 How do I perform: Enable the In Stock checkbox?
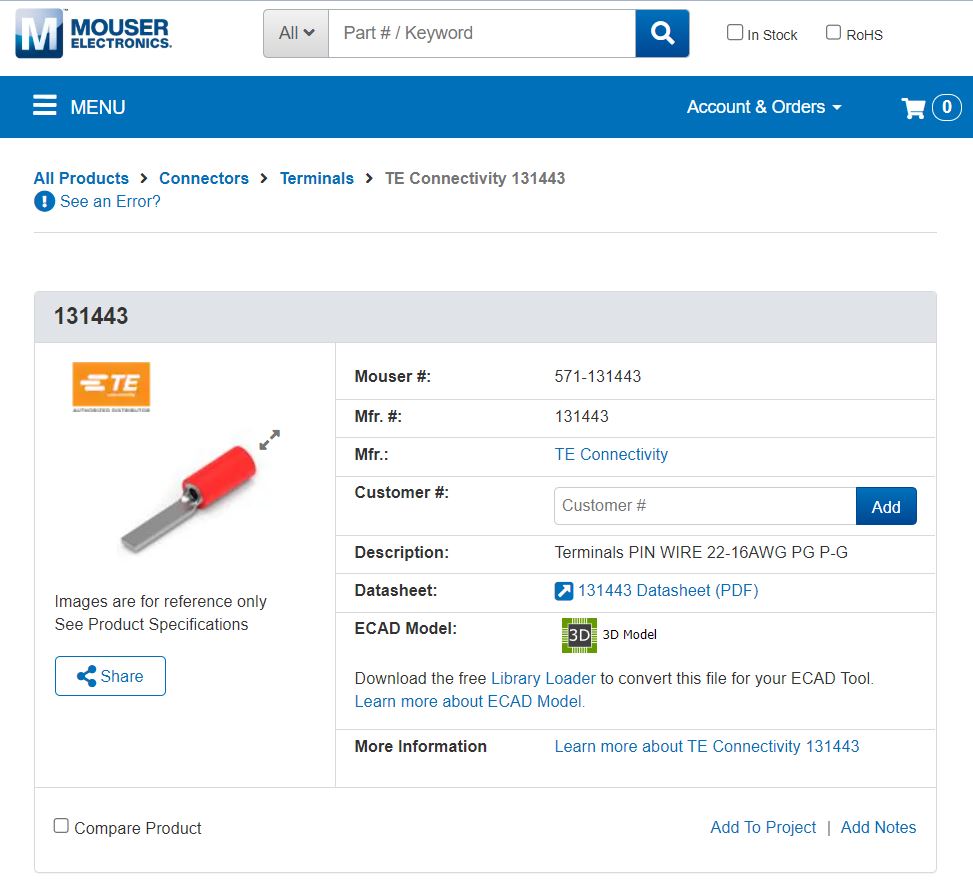tap(735, 32)
